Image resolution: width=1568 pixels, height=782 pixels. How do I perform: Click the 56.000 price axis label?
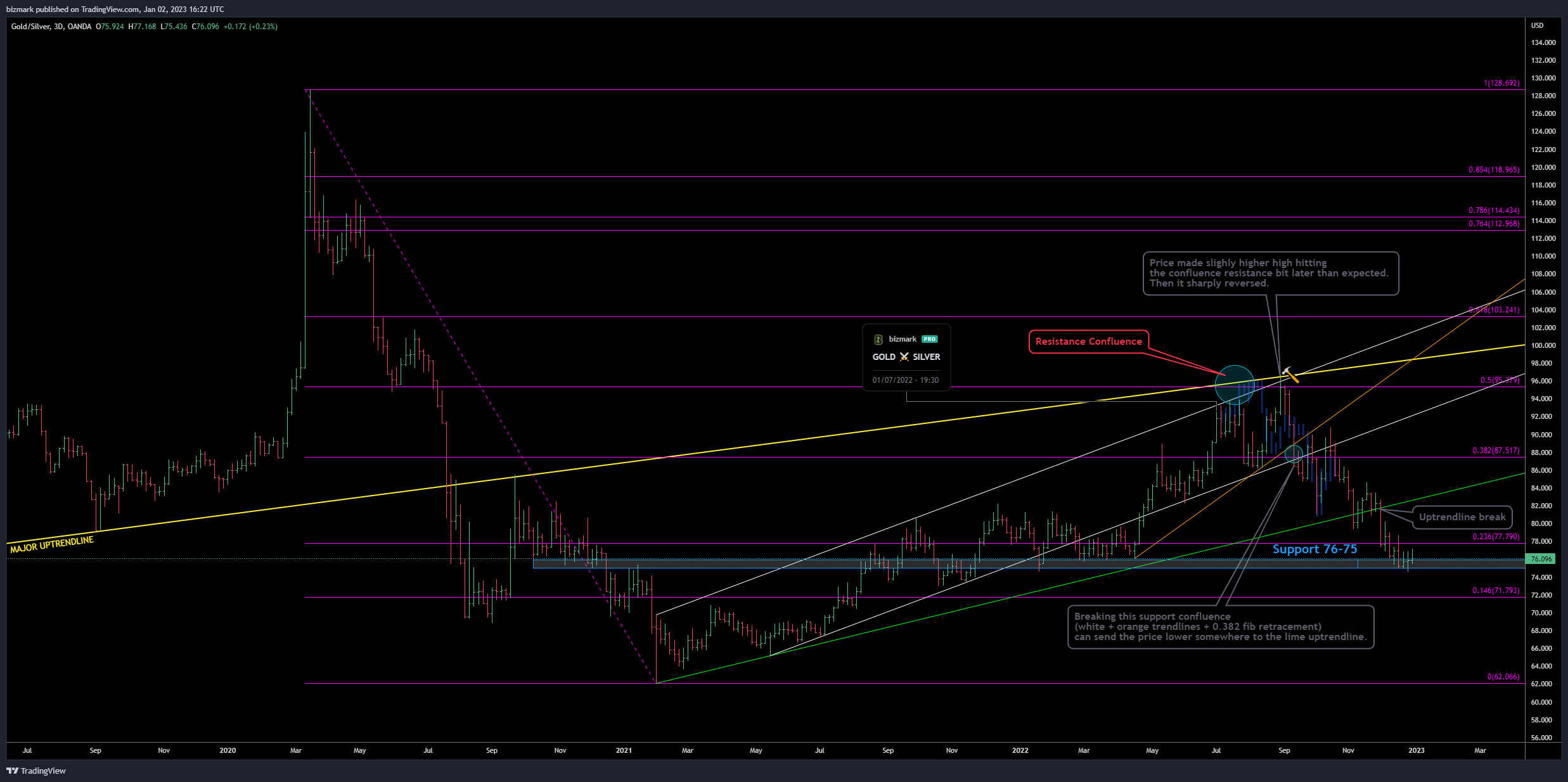(x=1541, y=738)
